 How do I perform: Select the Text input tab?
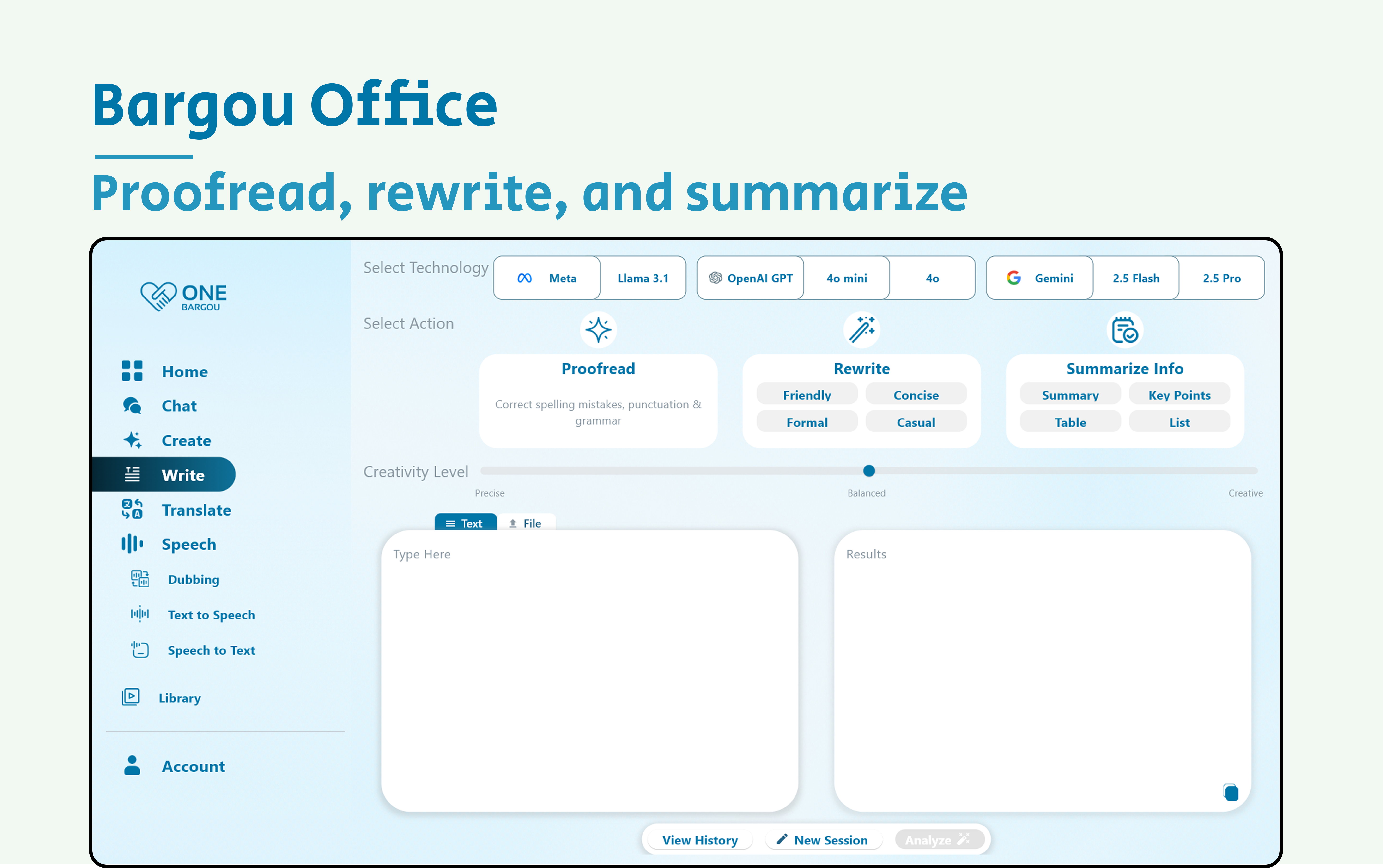[x=465, y=523]
